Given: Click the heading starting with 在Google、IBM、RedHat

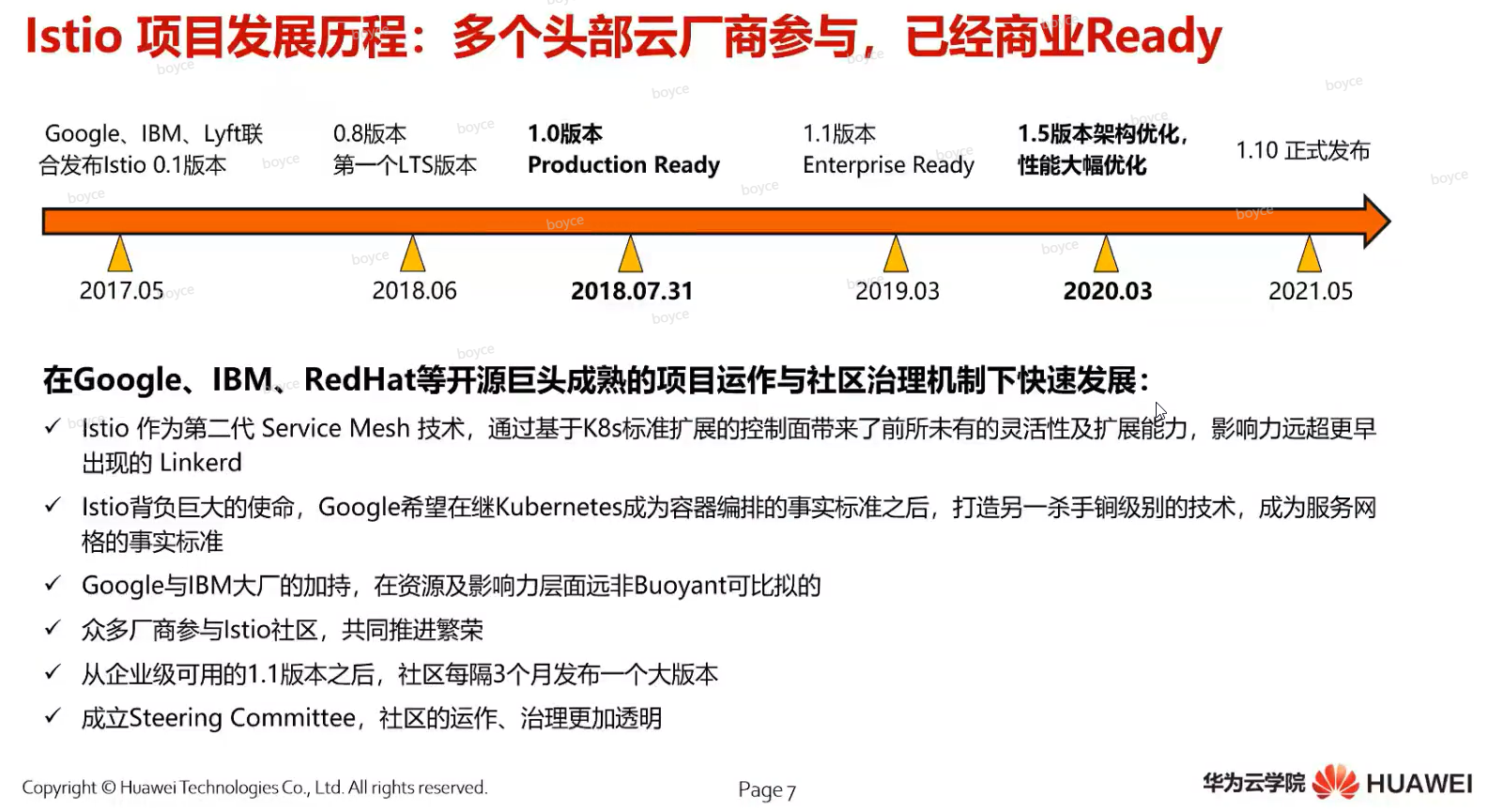Looking at the screenshot, I should (x=596, y=380).
